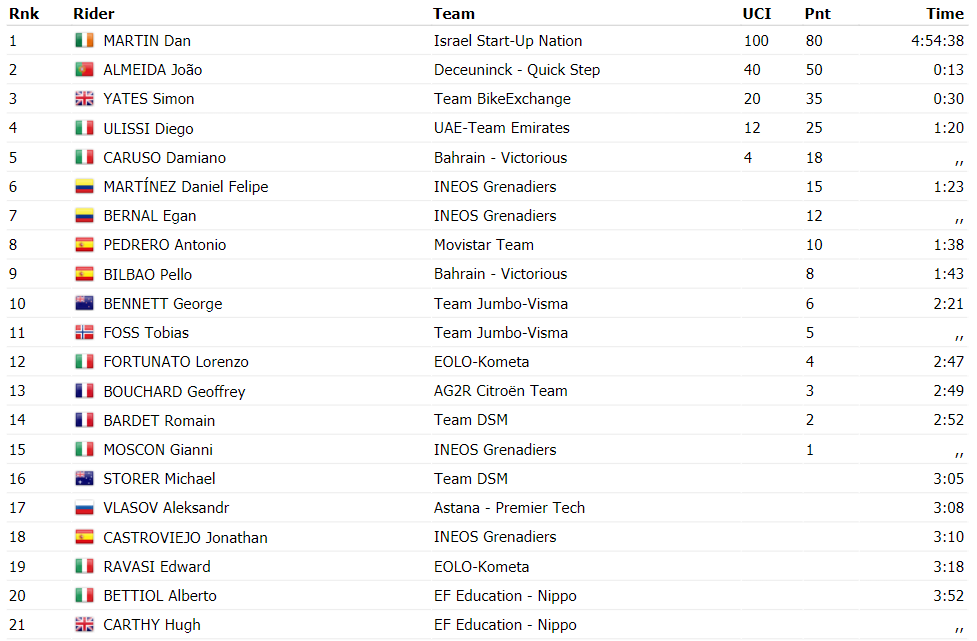Open Deceuninck - Quick Step team page
This screenshot has width=977, height=641.
pos(517,70)
